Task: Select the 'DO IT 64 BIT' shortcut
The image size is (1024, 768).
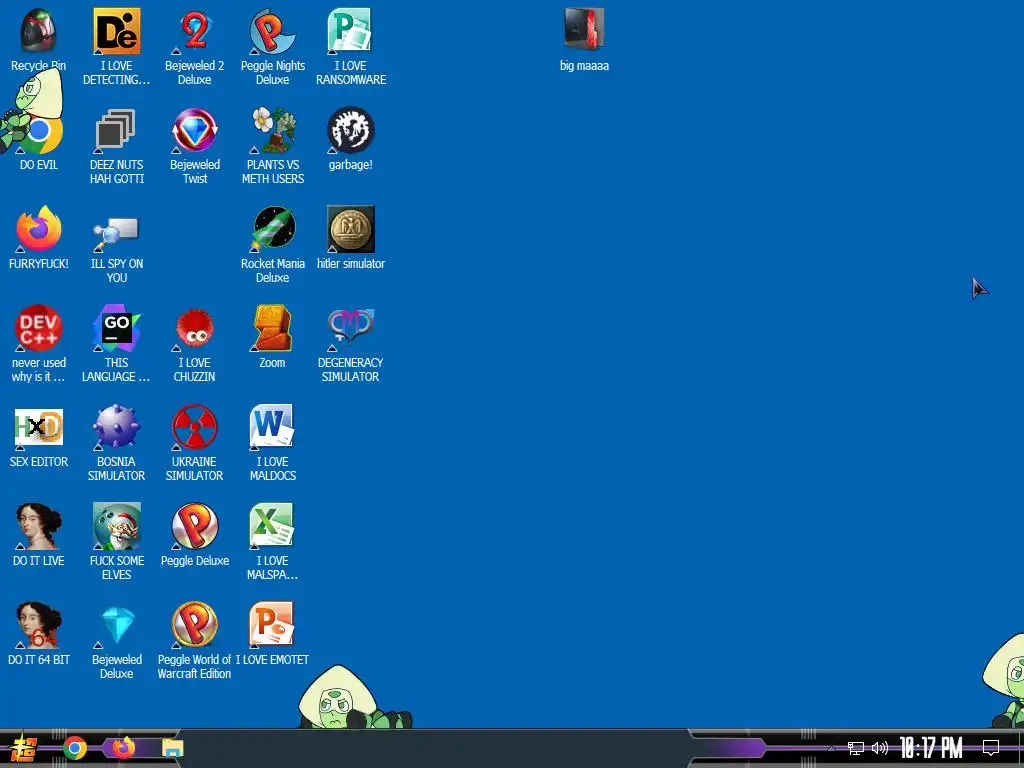Action: (x=39, y=625)
